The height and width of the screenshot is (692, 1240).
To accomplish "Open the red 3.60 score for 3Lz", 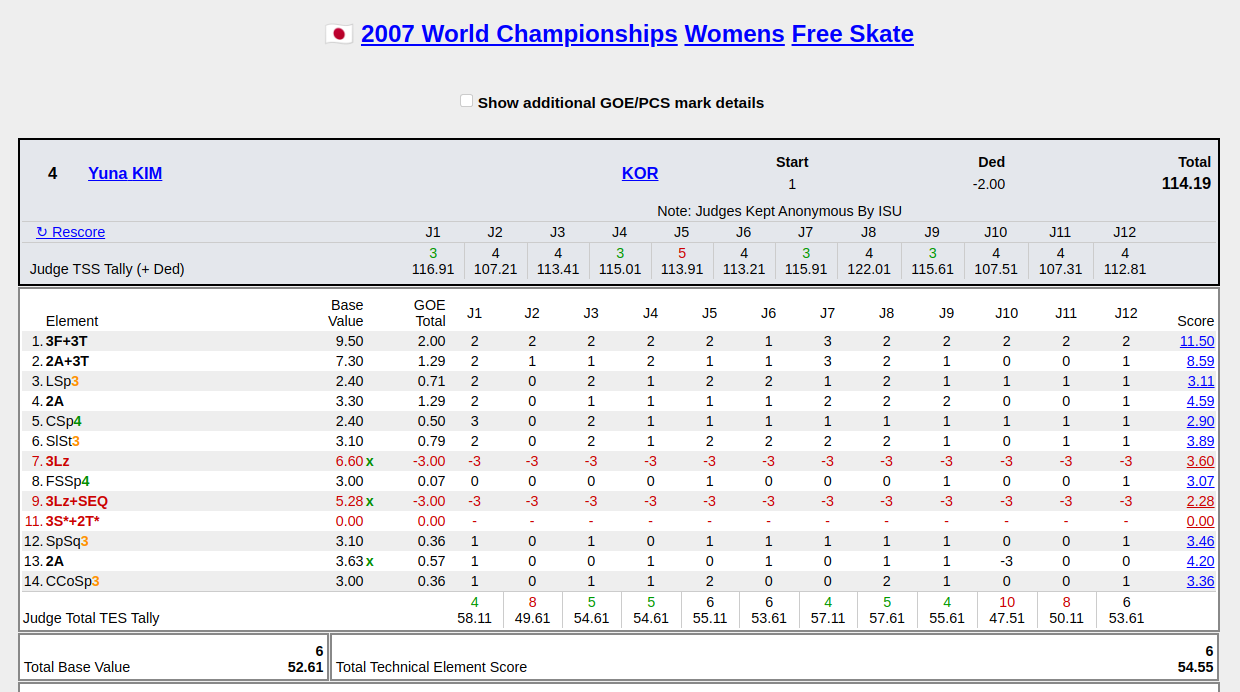I will (1200, 461).
